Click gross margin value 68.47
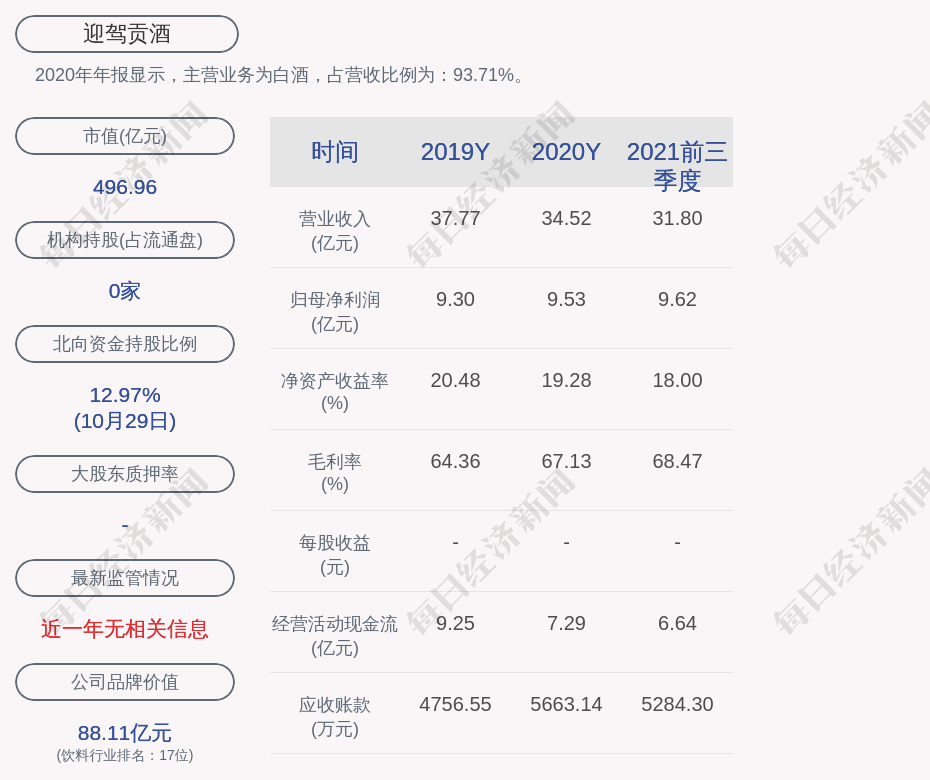The image size is (930, 780). click(x=677, y=461)
